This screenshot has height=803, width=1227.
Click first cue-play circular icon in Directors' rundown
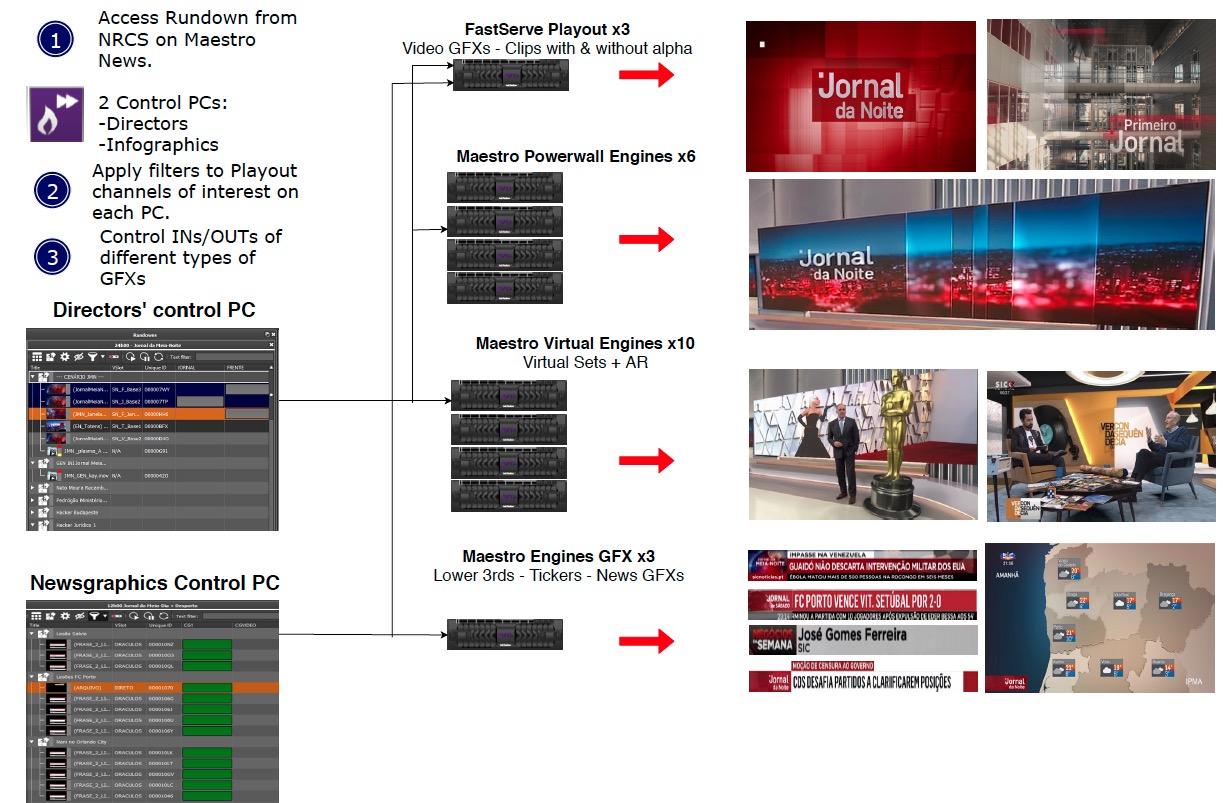point(130,357)
